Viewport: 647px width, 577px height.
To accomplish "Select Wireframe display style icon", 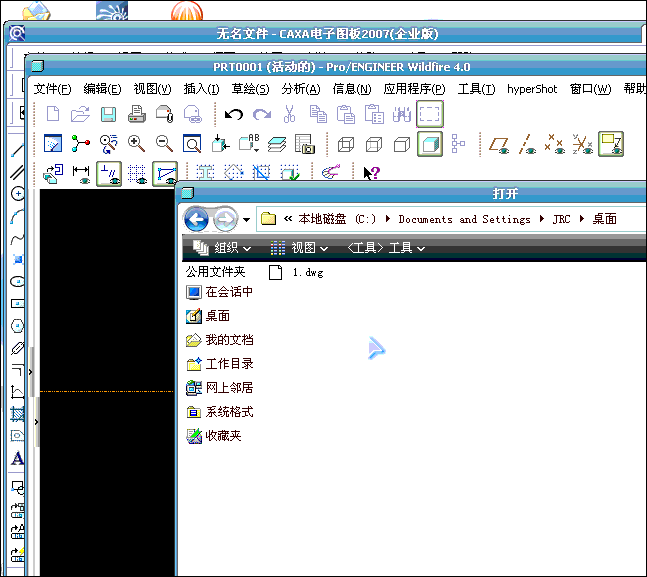I will pyautogui.click(x=346, y=144).
